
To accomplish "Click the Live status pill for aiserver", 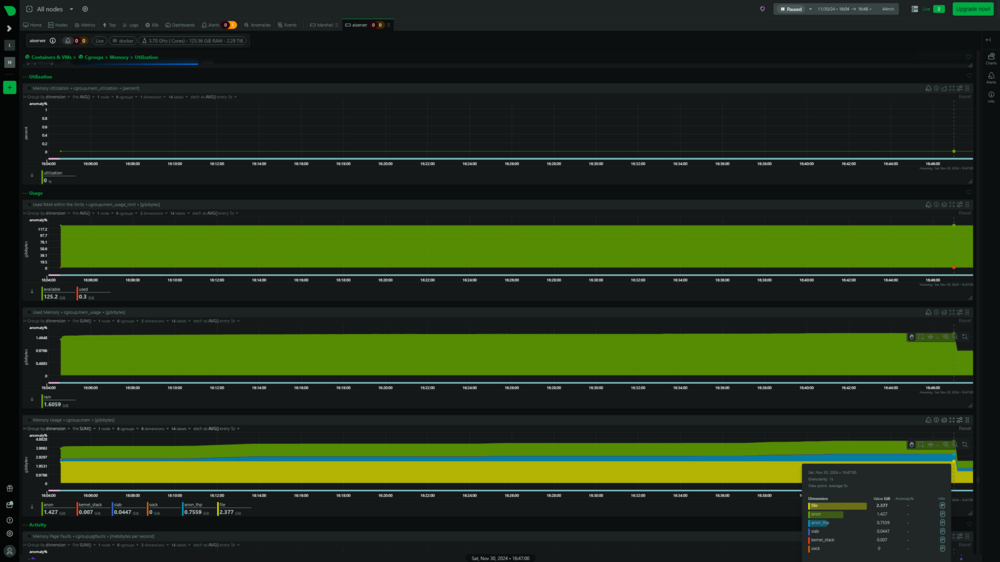I will point(99,41).
